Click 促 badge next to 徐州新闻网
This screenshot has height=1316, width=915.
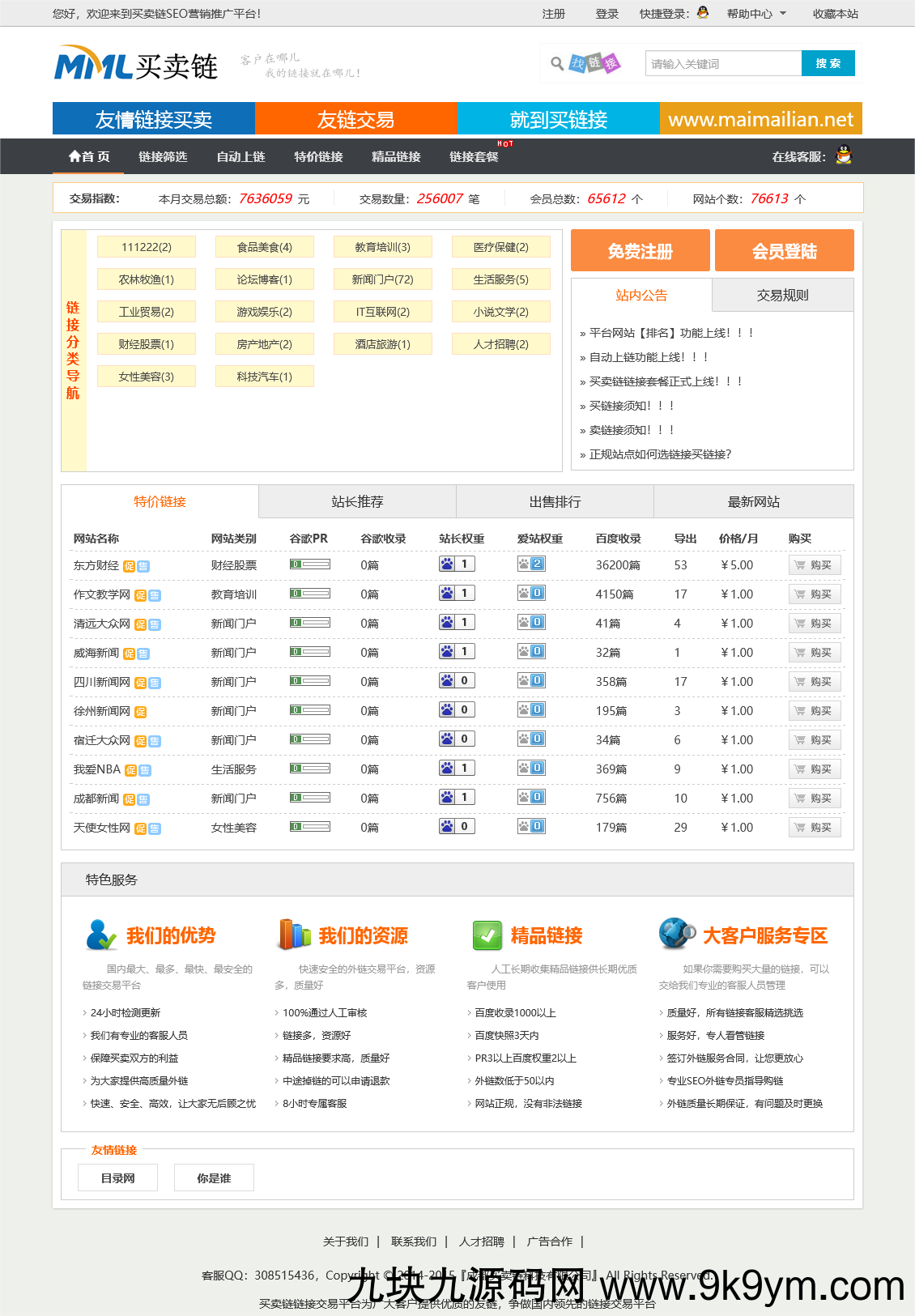[x=141, y=712]
